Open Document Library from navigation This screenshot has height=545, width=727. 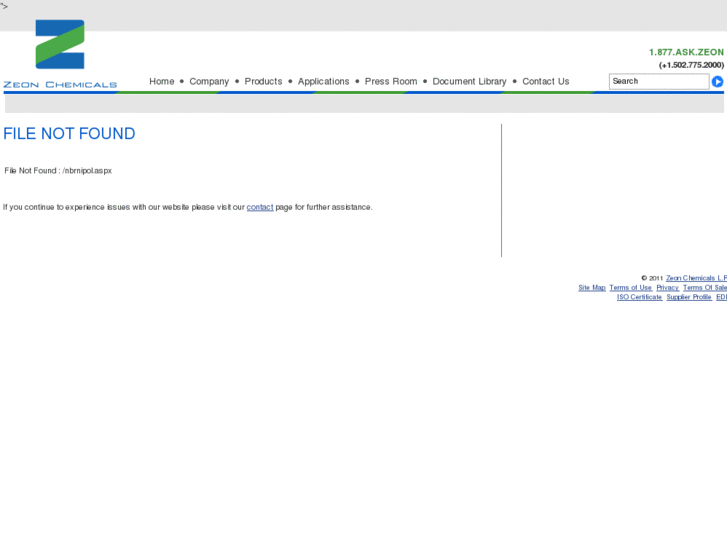point(470,82)
